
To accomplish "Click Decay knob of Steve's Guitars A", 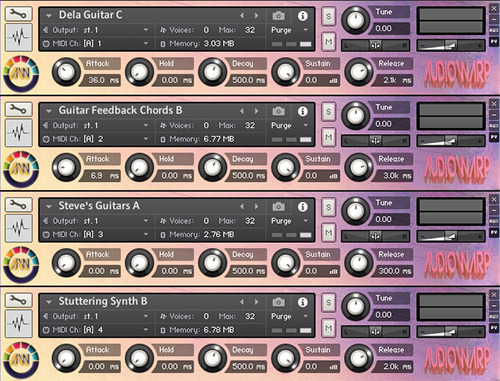I will coord(213,263).
